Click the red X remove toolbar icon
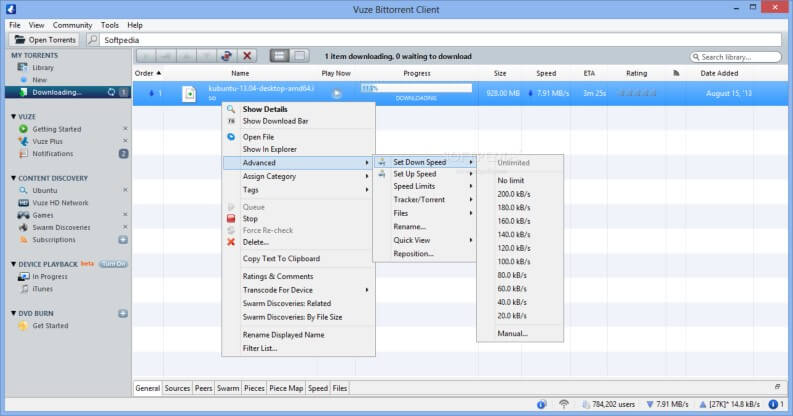This screenshot has width=793, height=416. click(247, 56)
